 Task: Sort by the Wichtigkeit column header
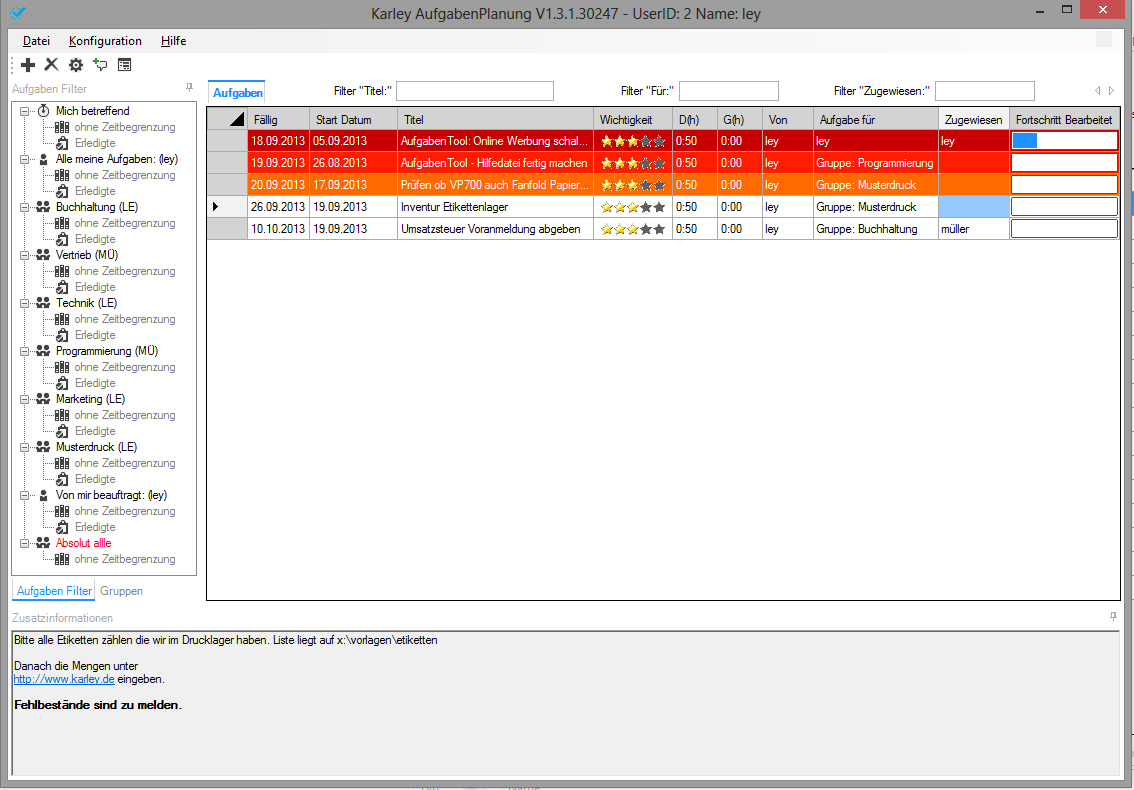633,119
